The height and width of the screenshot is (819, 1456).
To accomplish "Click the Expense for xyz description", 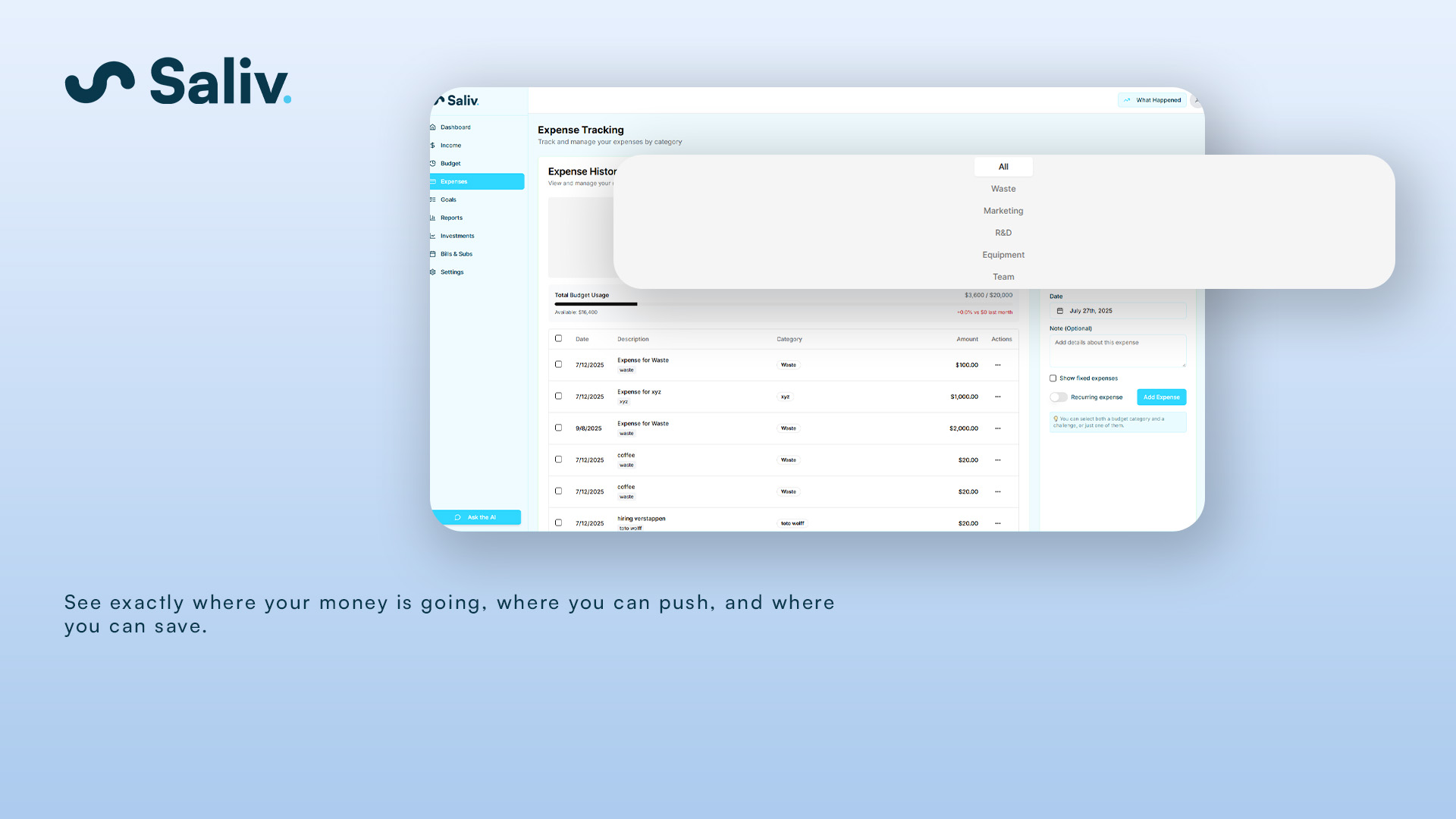I will (639, 393).
